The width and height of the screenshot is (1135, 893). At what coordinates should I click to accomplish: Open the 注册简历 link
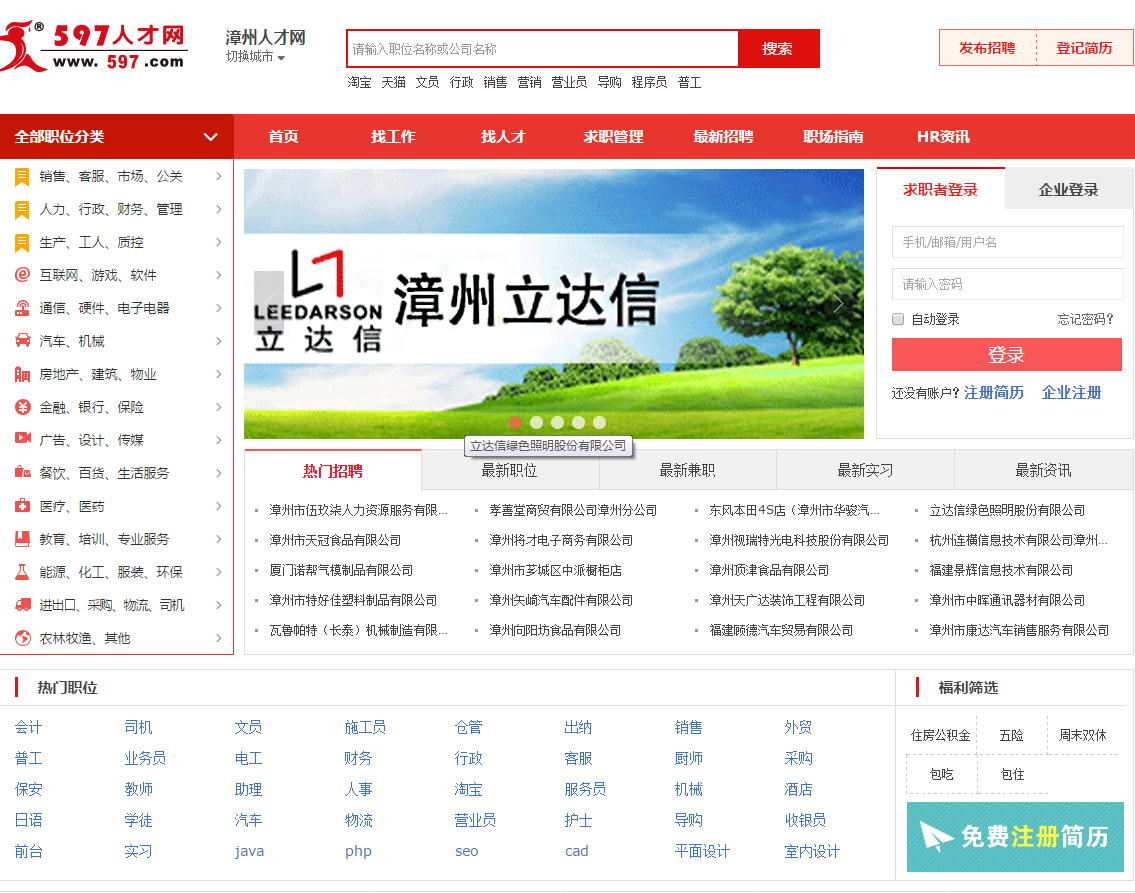point(994,392)
